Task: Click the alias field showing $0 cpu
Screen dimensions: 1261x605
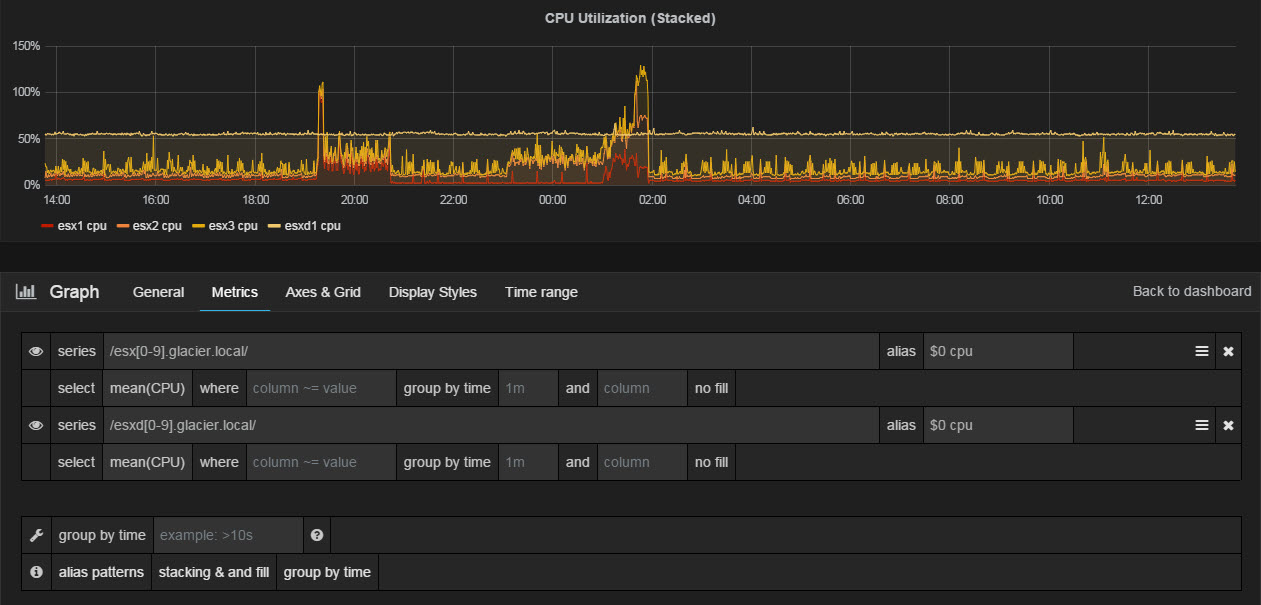Action: click(x=998, y=351)
